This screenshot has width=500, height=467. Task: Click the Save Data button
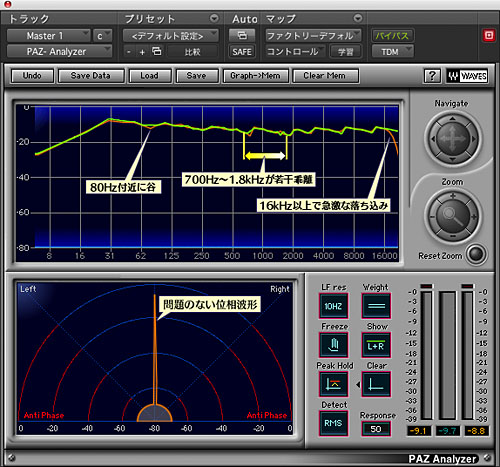[x=91, y=76]
